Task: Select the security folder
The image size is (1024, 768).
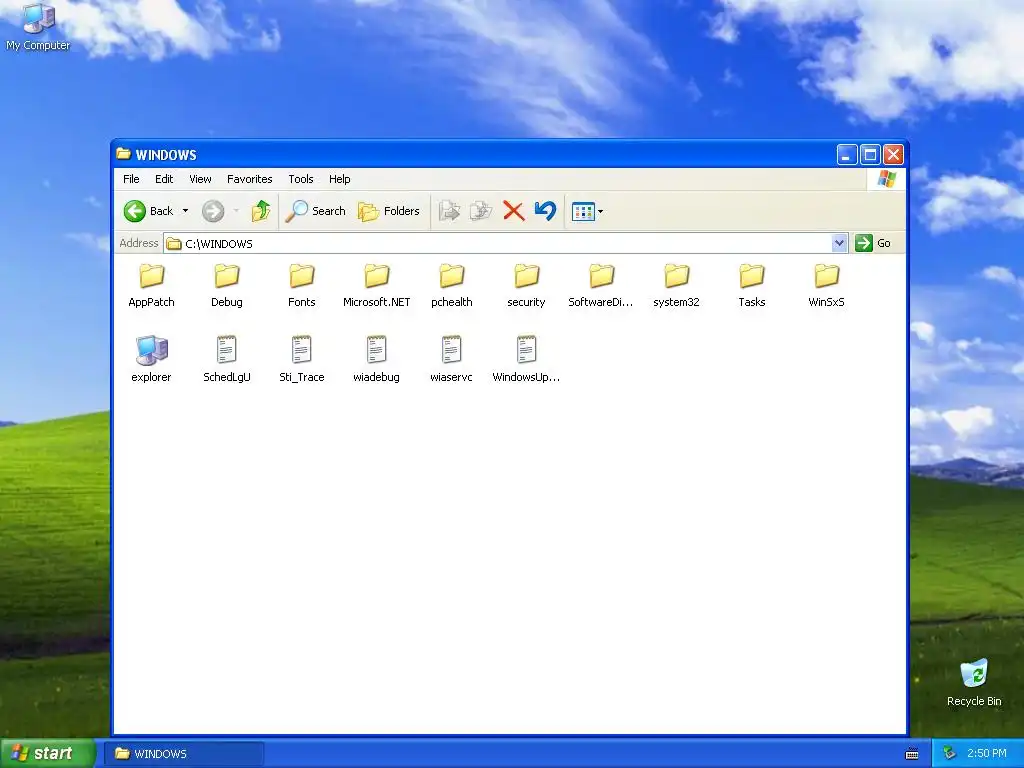Action: [526, 285]
